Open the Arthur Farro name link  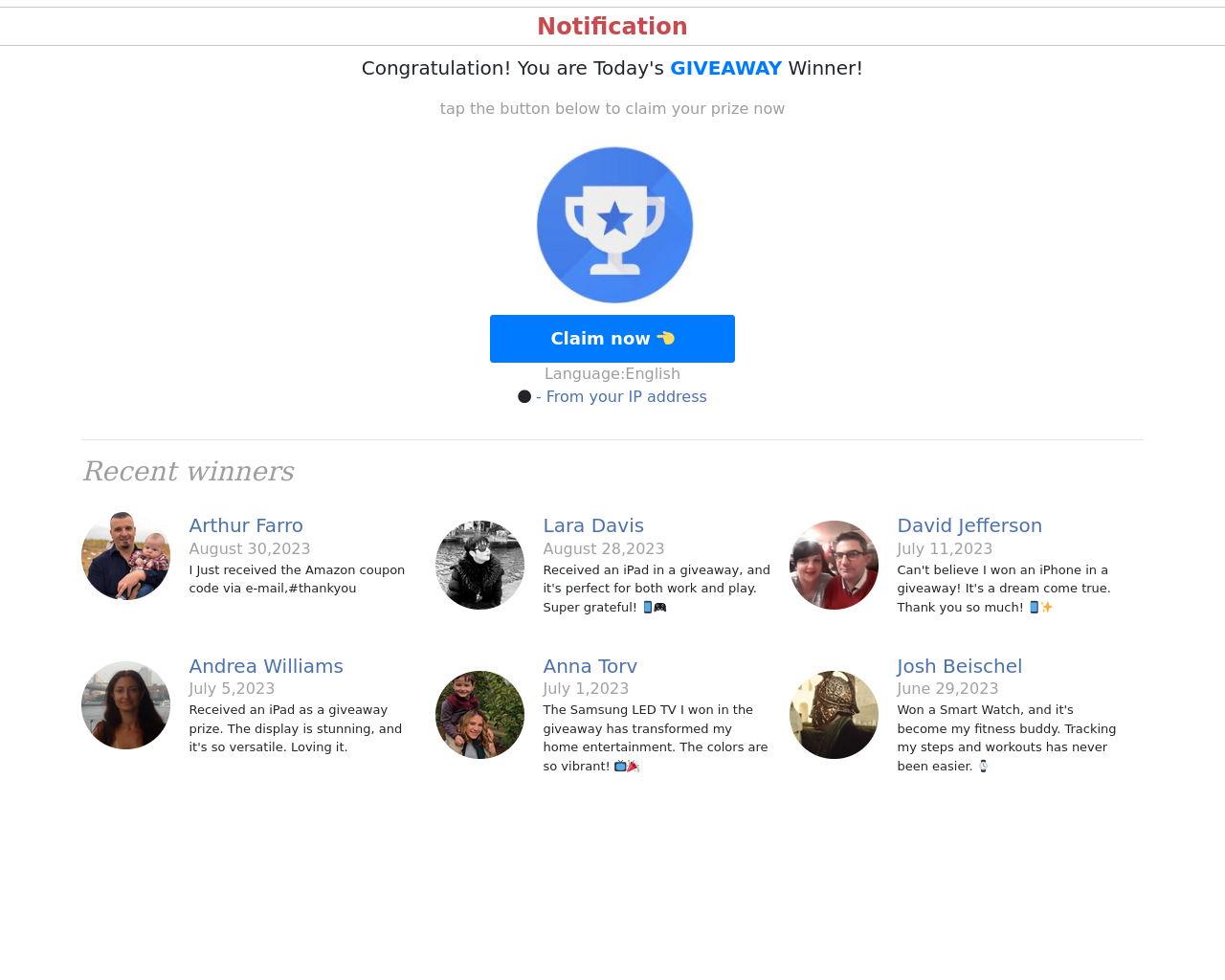pos(246,525)
